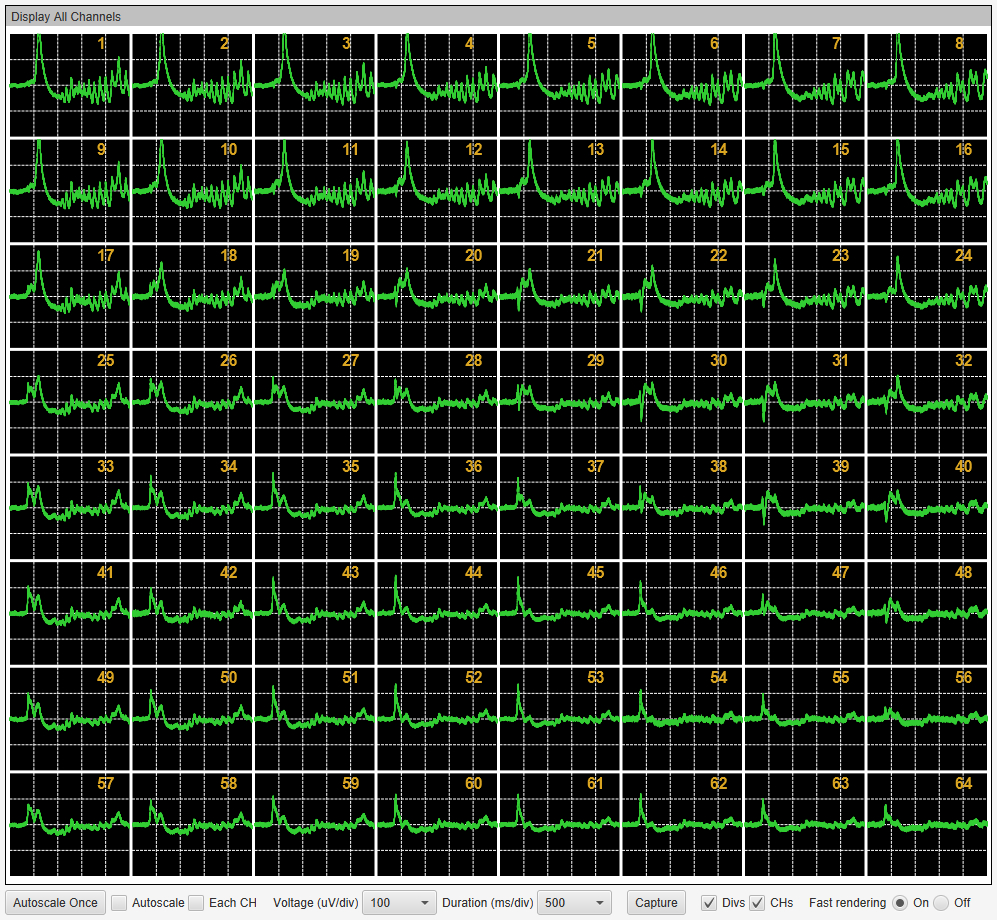Select channel 30 waveform panel

click(x=682, y=402)
